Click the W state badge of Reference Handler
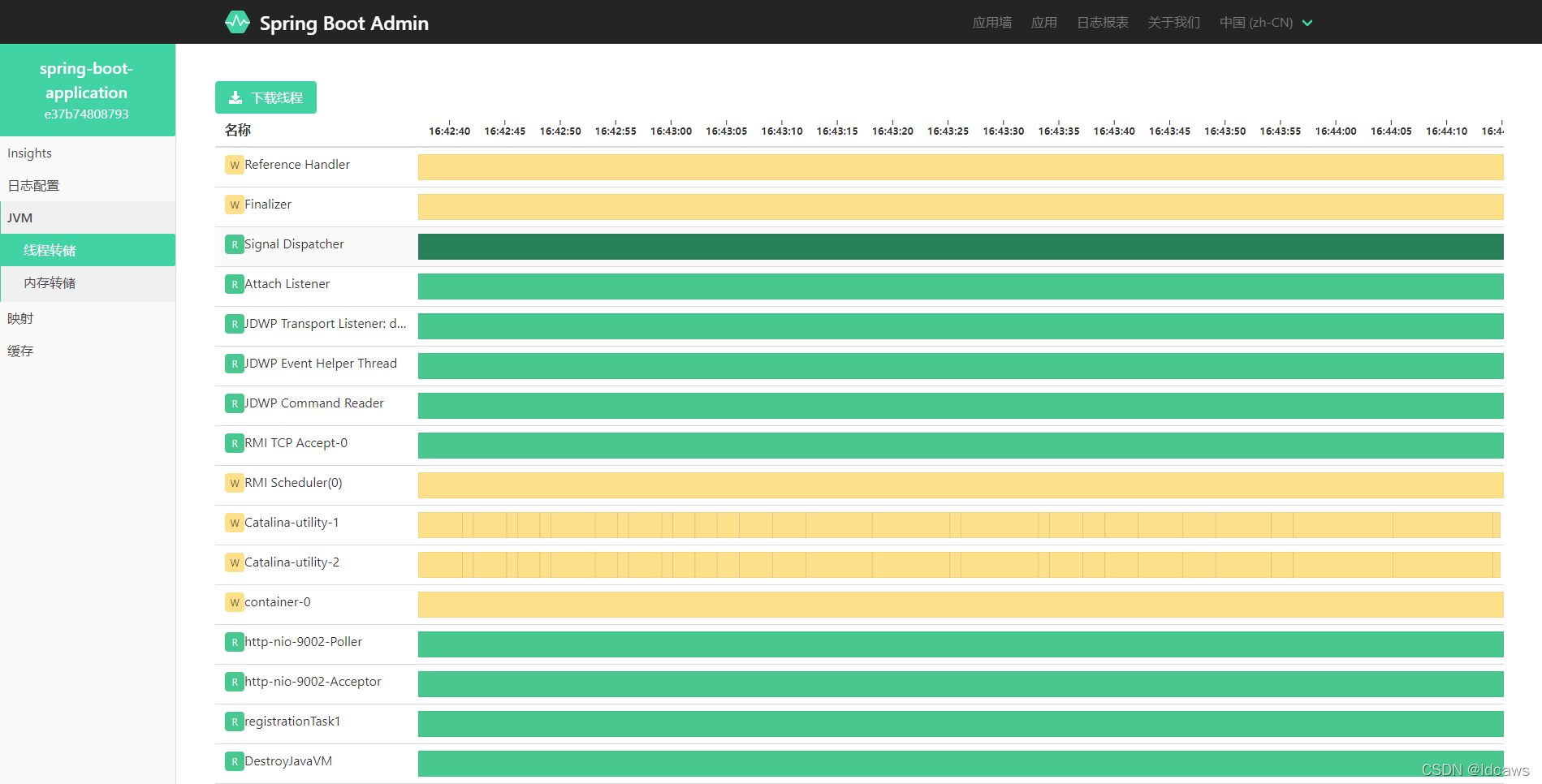Viewport: 1542px width, 784px height. click(x=235, y=165)
